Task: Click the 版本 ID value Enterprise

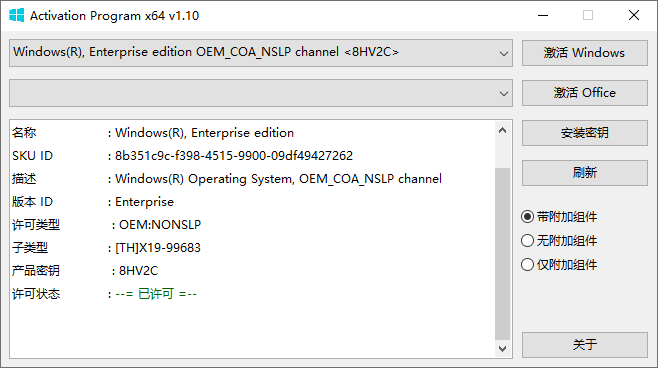Action: [144, 202]
